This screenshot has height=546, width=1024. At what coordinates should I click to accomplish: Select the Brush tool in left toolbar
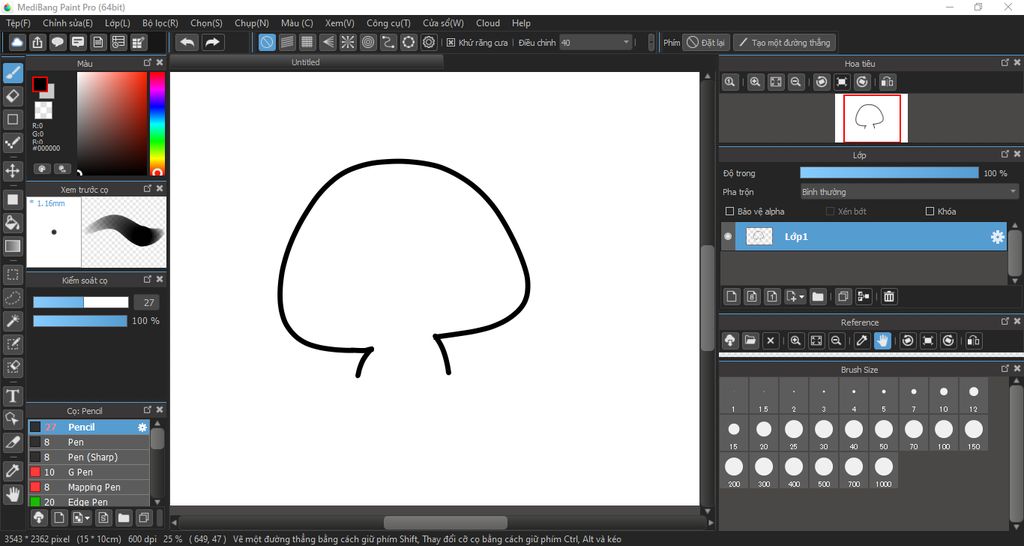(12, 72)
